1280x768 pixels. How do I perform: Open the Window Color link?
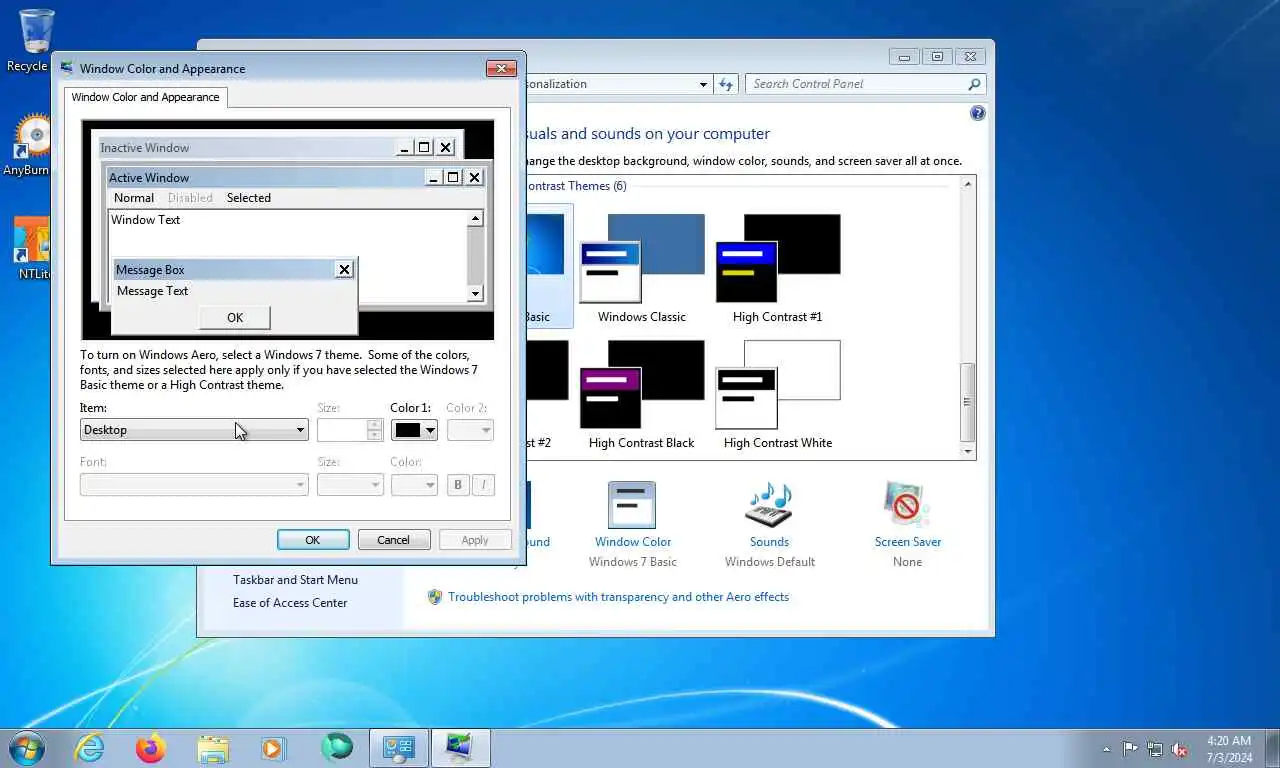pos(633,542)
